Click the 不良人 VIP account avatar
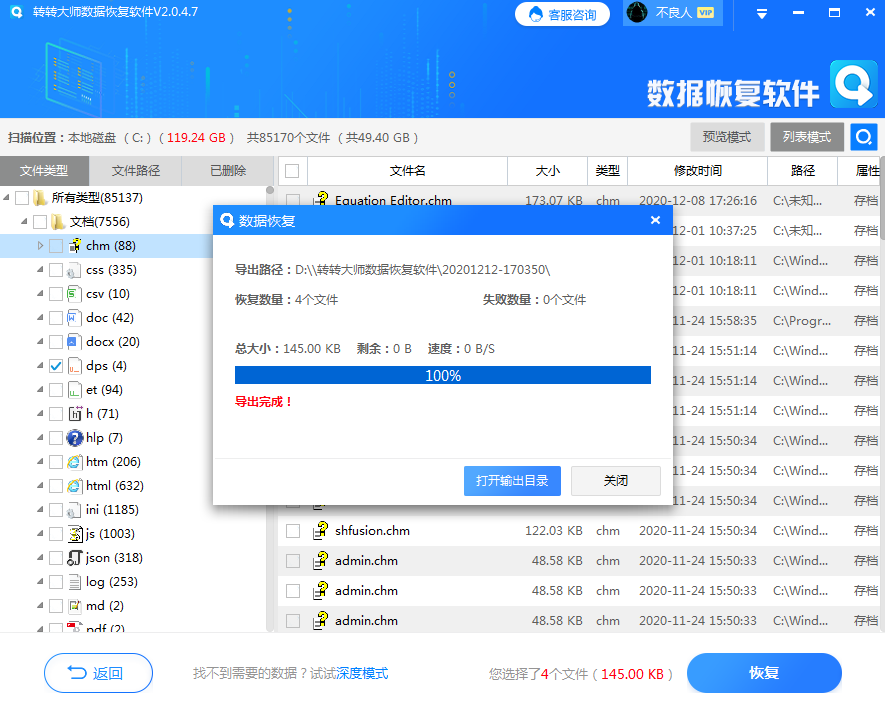Viewport: 885px width, 703px height. click(637, 13)
